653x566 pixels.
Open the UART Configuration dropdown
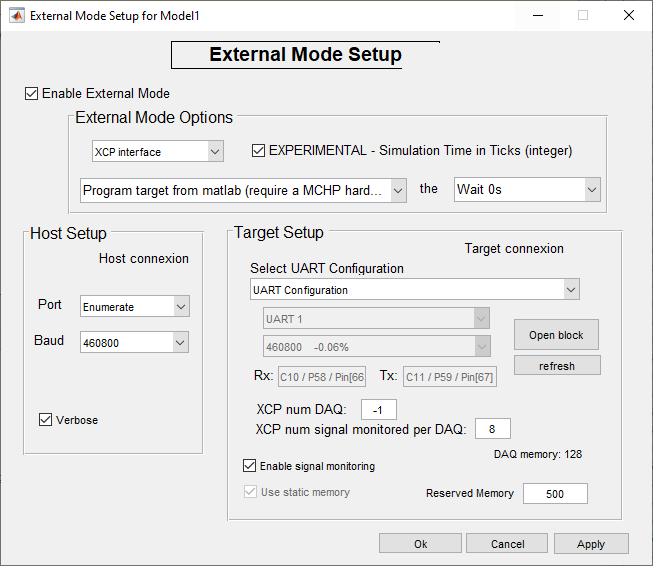pos(415,290)
